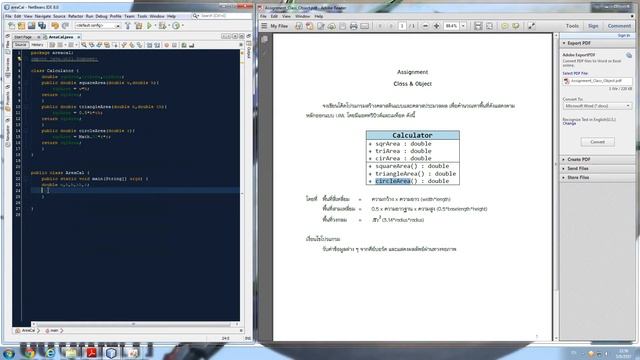This screenshot has height=360, width=640.
Task: Open Adobe Reader Window menu
Action: pos(302,16)
